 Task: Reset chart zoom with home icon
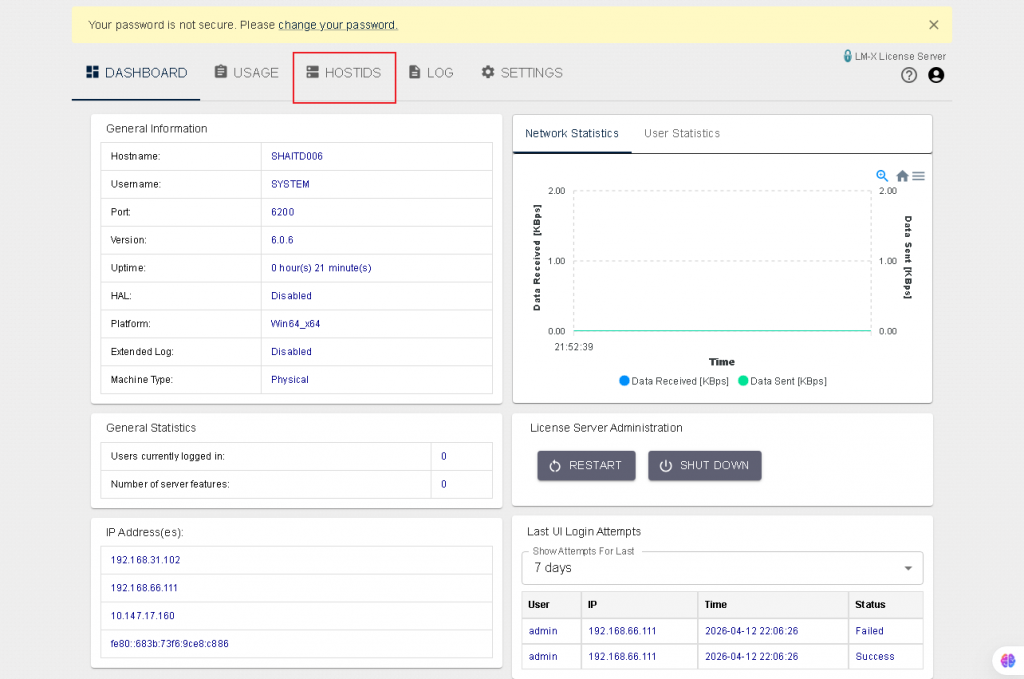click(x=902, y=176)
